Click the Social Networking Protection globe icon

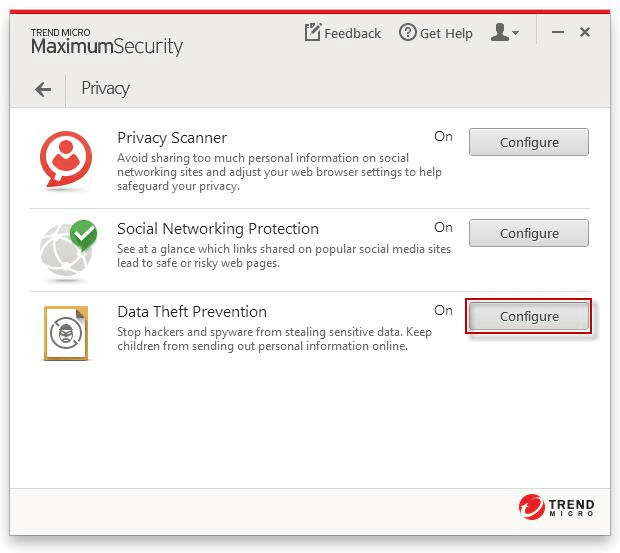(x=68, y=250)
